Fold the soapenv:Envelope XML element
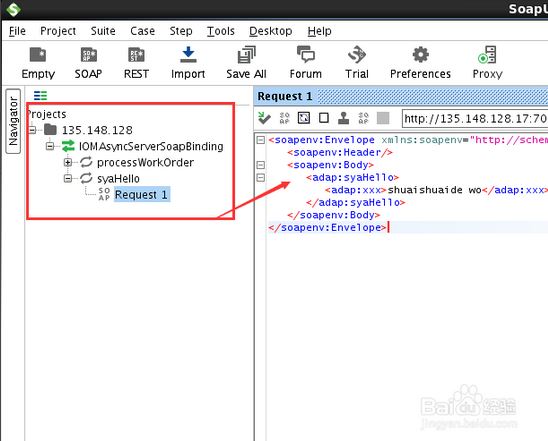Screen dimensions: 548x441 (x=261, y=140)
